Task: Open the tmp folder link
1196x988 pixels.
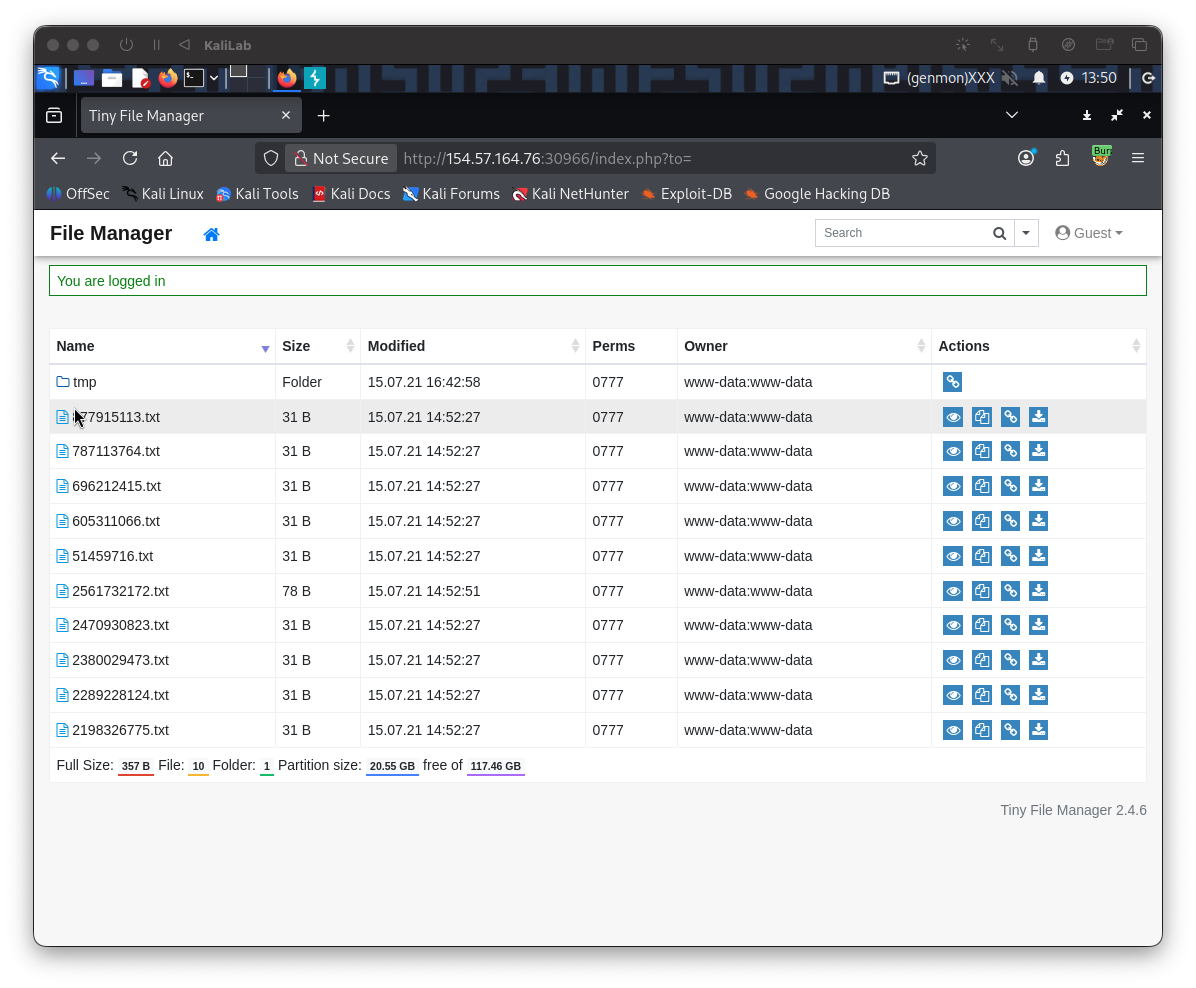Action: point(84,382)
